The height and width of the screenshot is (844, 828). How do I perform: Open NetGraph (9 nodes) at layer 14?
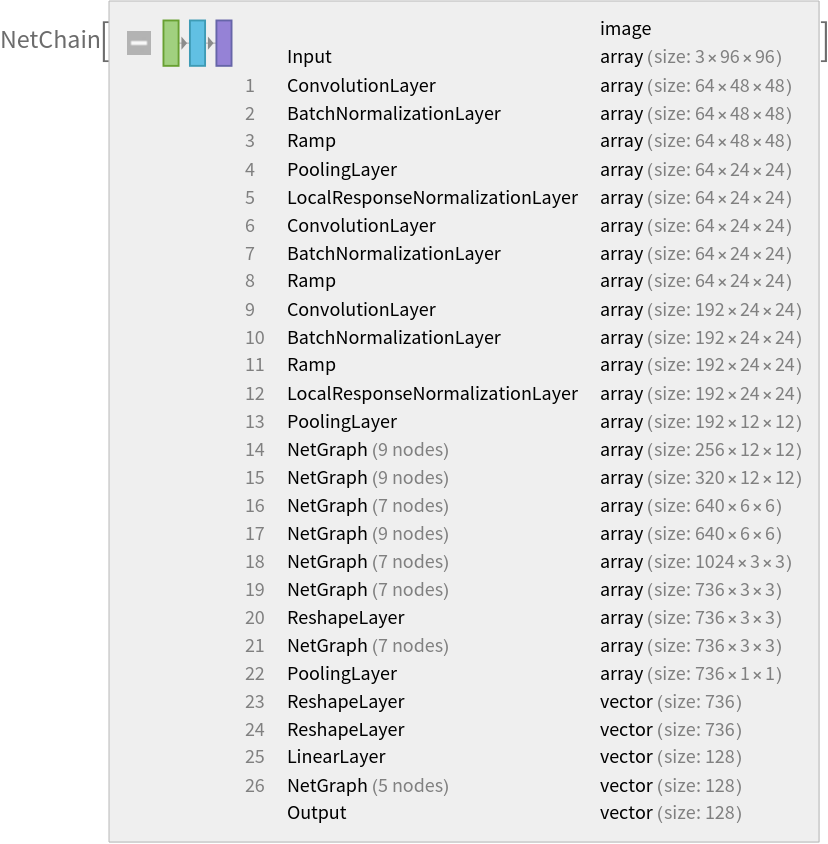pos(367,450)
